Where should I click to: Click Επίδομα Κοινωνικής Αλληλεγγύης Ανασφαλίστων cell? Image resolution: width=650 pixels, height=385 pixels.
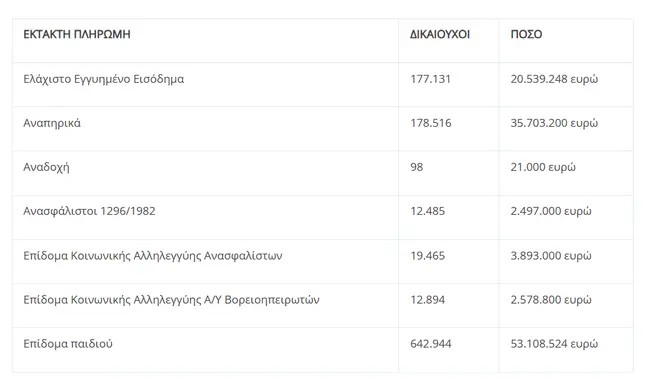(x=153, y=256)
